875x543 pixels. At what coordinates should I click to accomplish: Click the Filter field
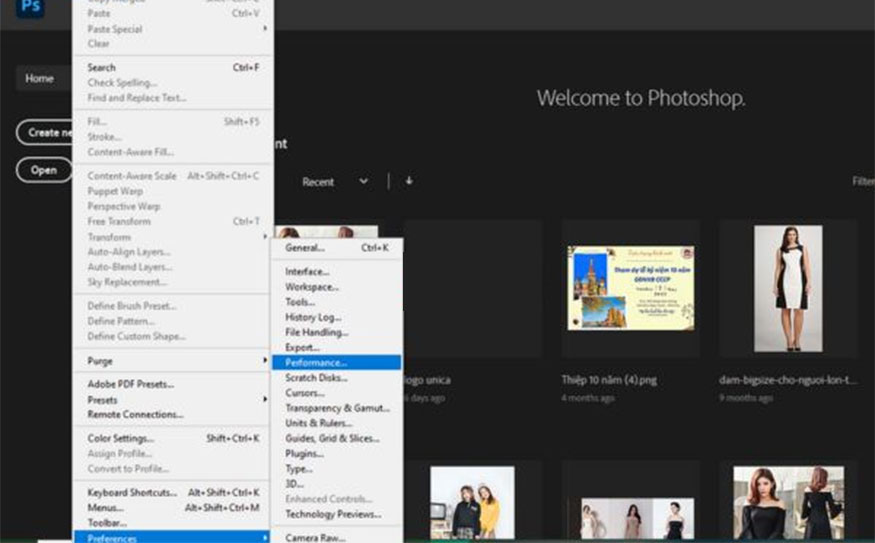pos(863,181)
